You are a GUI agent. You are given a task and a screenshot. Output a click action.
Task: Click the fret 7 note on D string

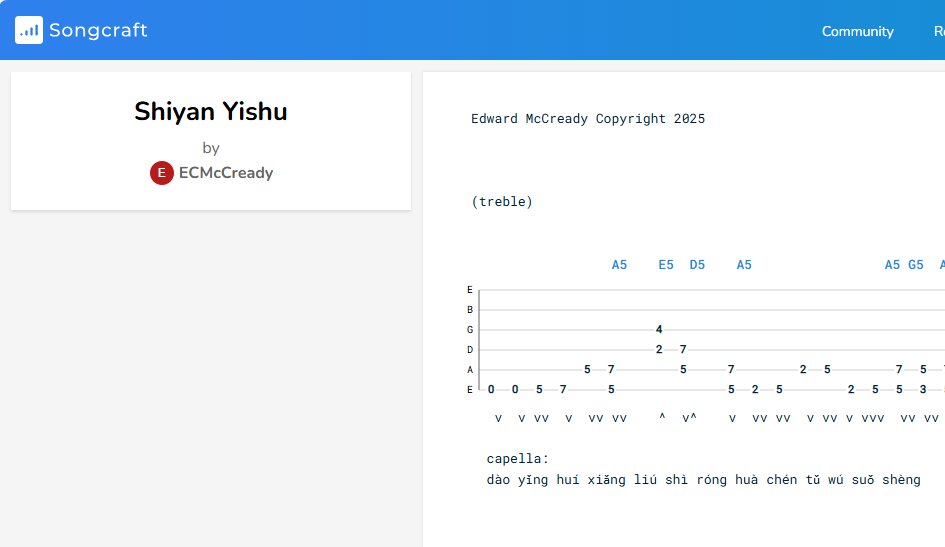click(x=683, y=349)
